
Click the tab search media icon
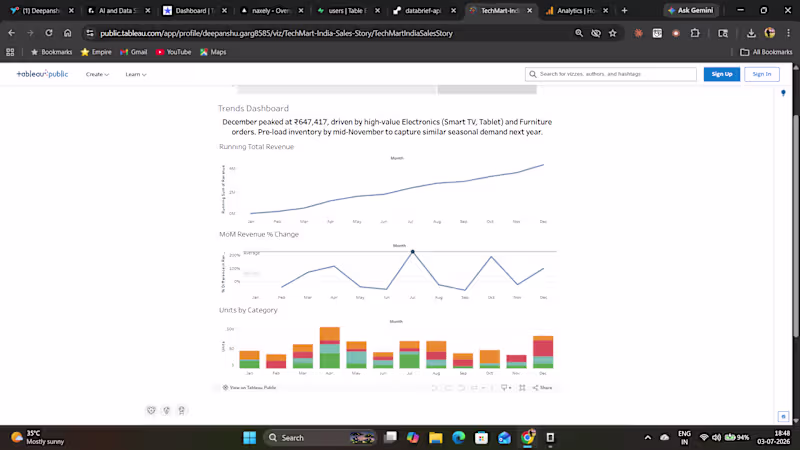coord(723,33)
